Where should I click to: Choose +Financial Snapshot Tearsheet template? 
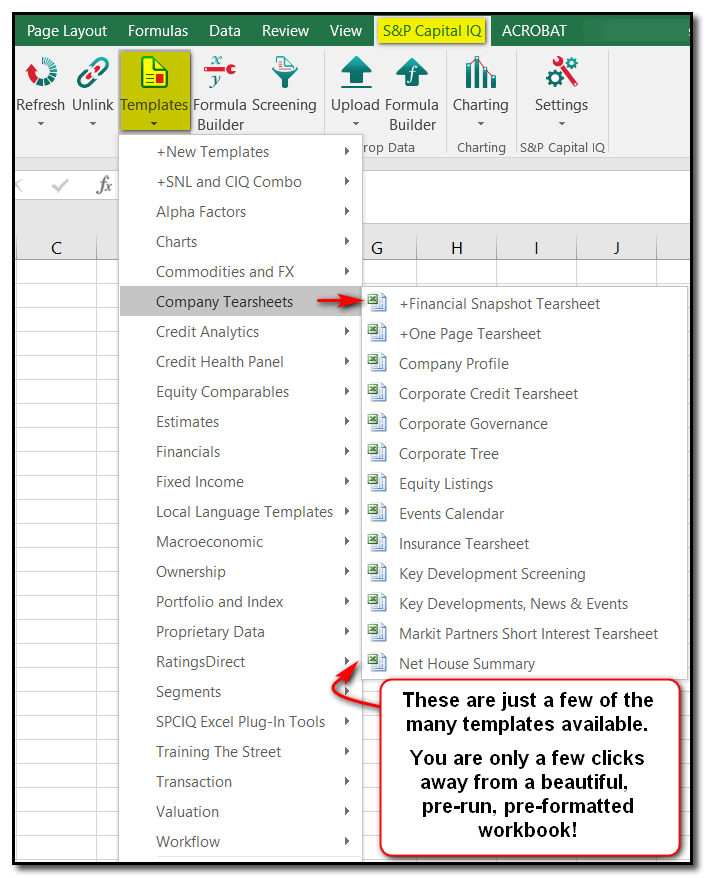(525, 303)
